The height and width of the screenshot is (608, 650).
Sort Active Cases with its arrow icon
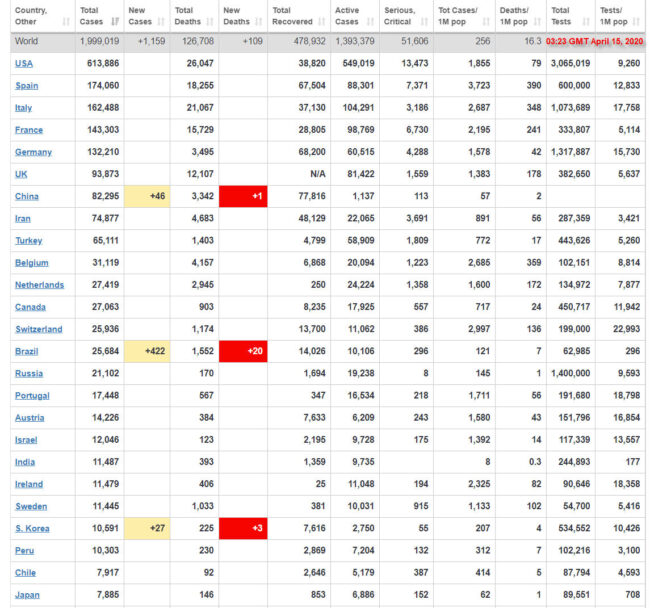click(x=368, y=21)
